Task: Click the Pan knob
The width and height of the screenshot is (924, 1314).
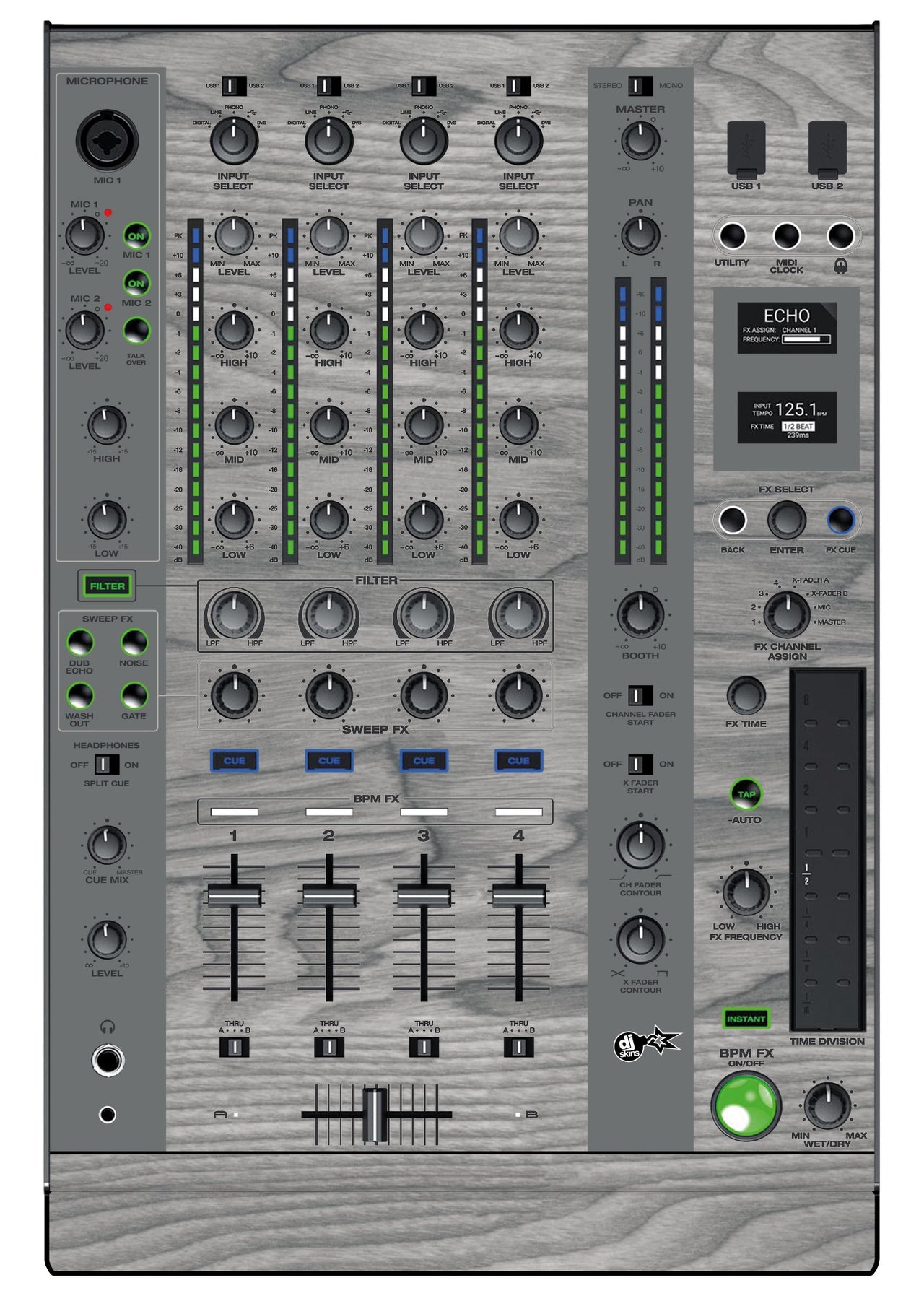Action: click(x=640, y=235)
